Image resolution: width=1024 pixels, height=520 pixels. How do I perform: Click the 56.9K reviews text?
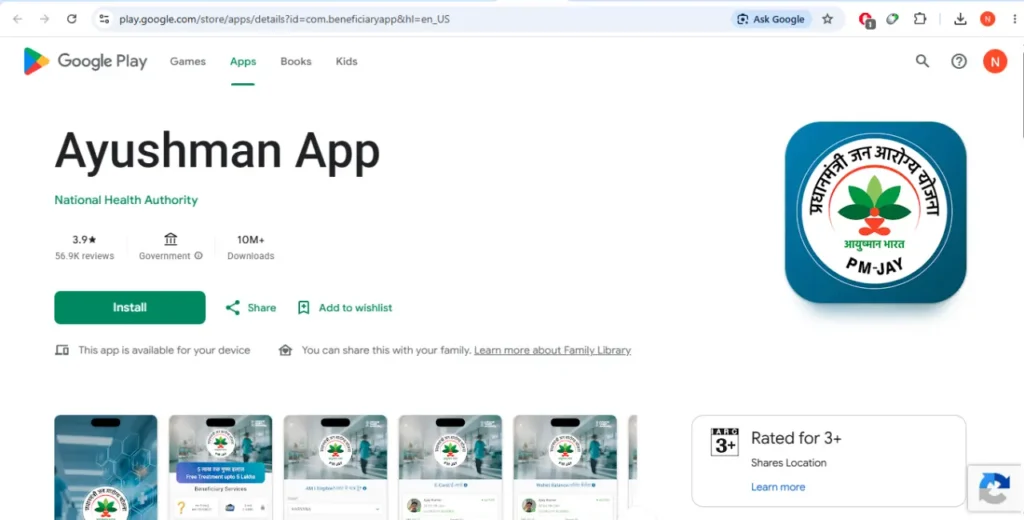84,256
